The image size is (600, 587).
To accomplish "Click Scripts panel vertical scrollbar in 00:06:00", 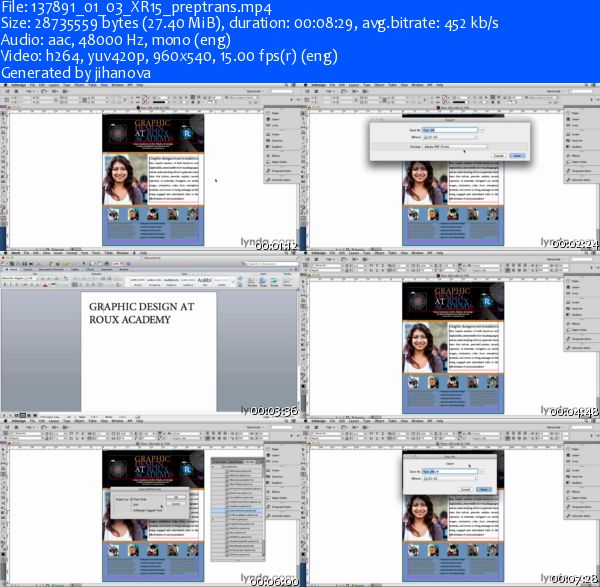I will 263,511.
